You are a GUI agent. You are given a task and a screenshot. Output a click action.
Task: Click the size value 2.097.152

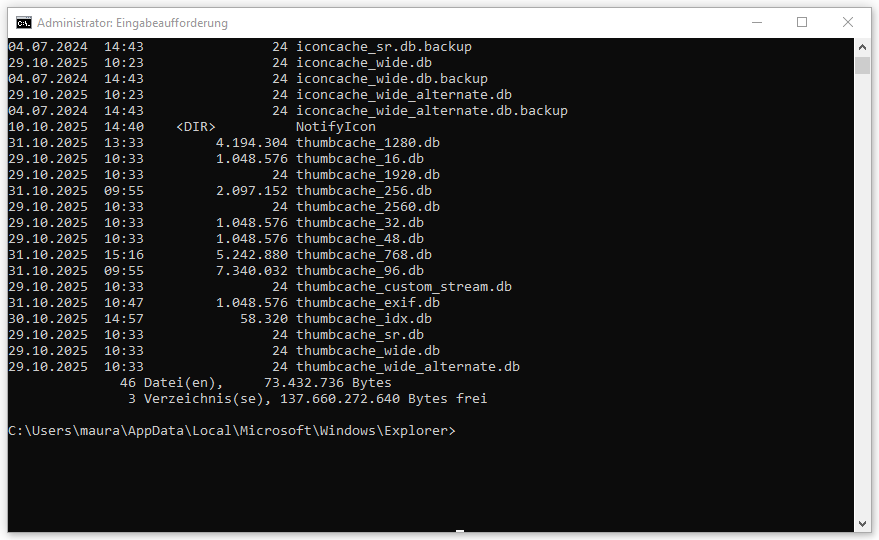click(x=252, y=191)
